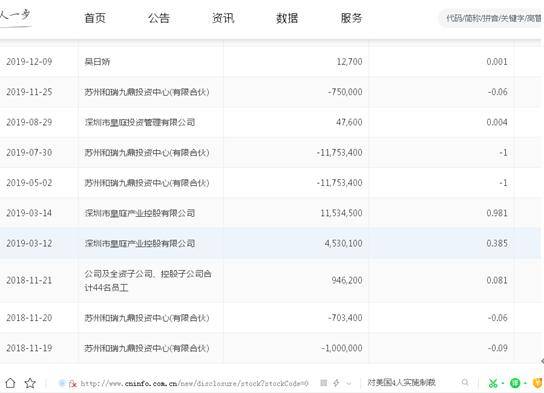The image size is (544, 393).
Task: Click the lightning speed-mode icon
Action: point(336,383)
